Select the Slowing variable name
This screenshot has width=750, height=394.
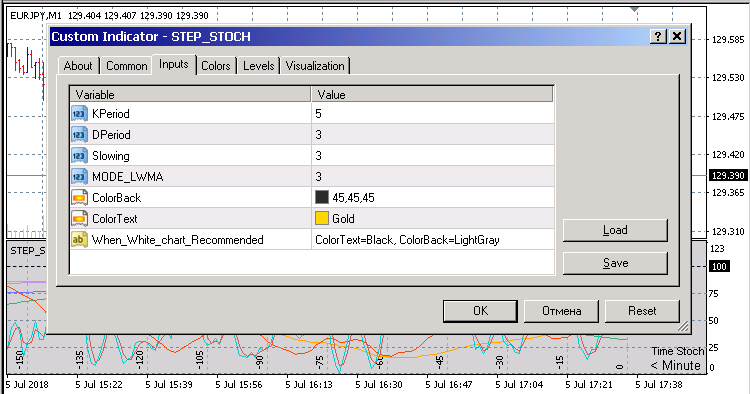tap(110, 156)
